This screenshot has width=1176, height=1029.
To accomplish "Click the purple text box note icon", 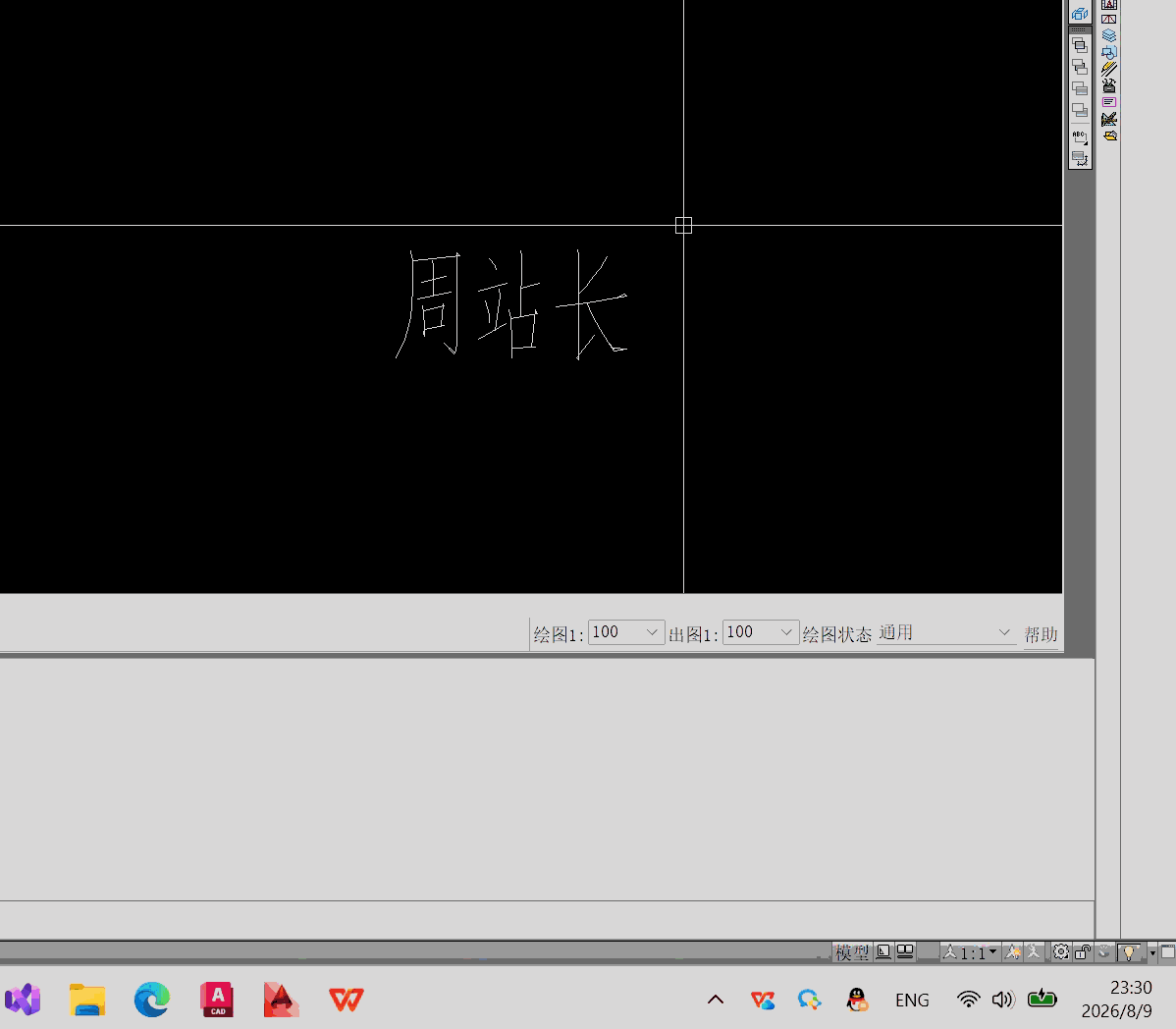I will coord(1109,102).
